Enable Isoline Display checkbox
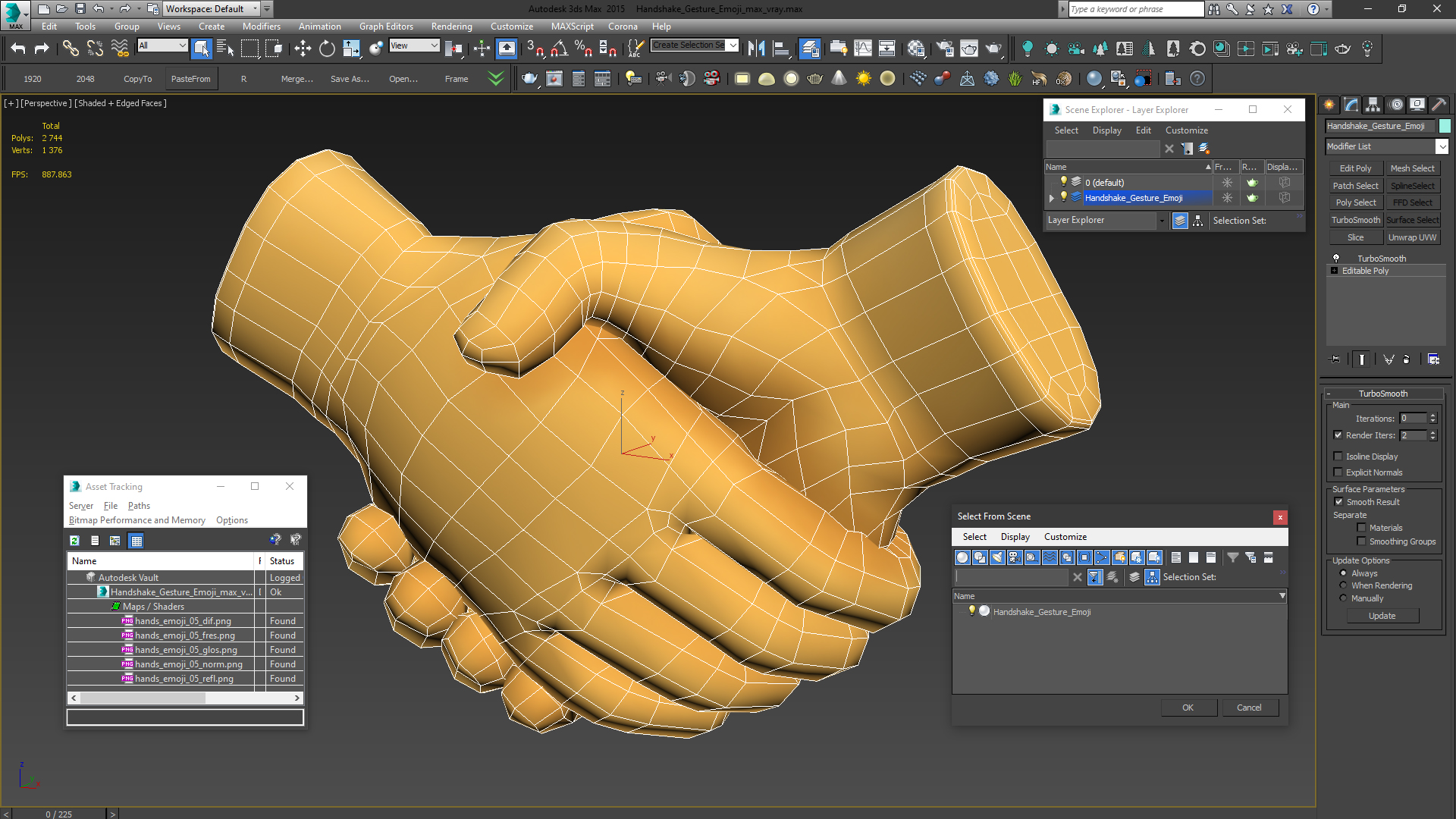This screenshot has height=819, width=1456. pos(1338,457)
